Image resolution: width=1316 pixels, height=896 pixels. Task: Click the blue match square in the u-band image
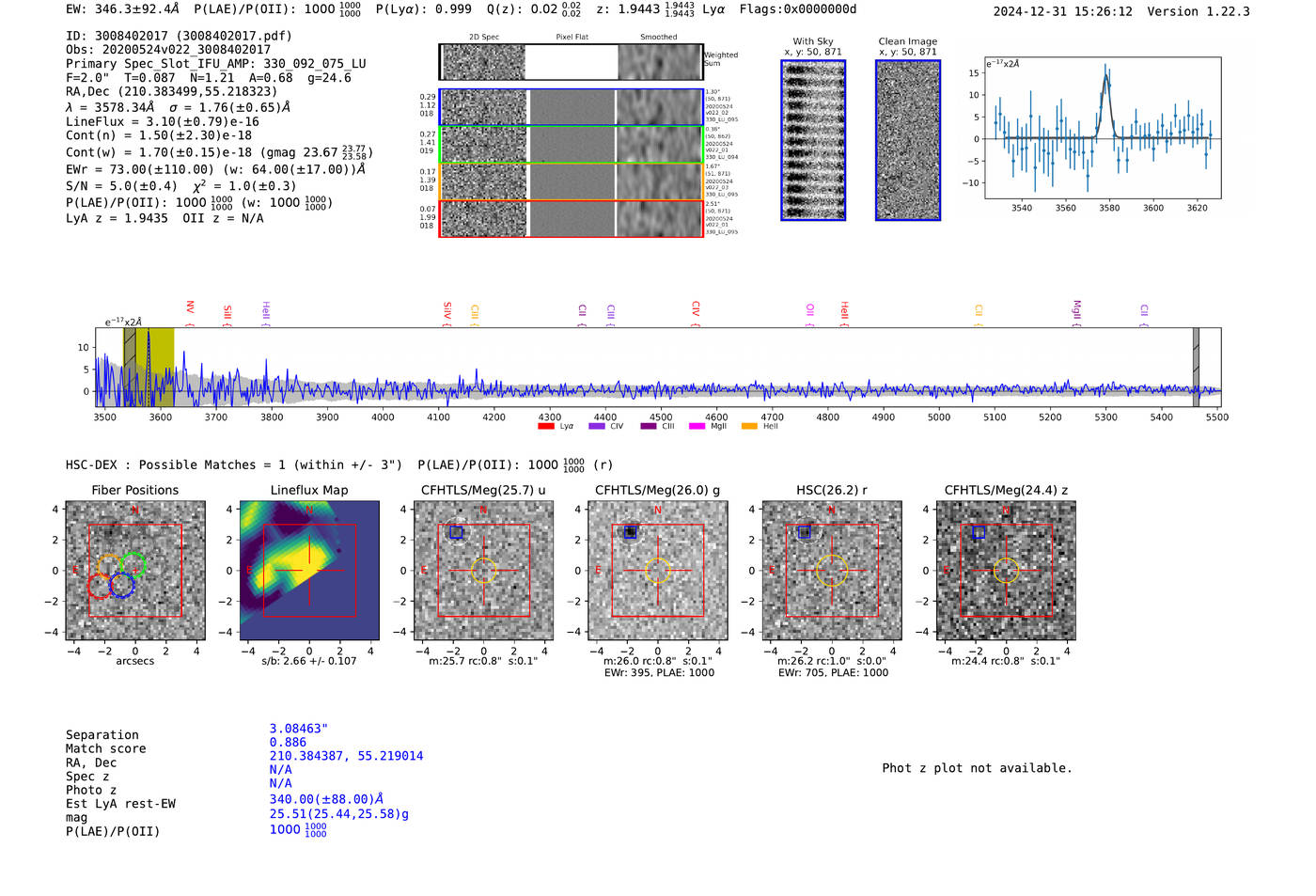(456, 532)
